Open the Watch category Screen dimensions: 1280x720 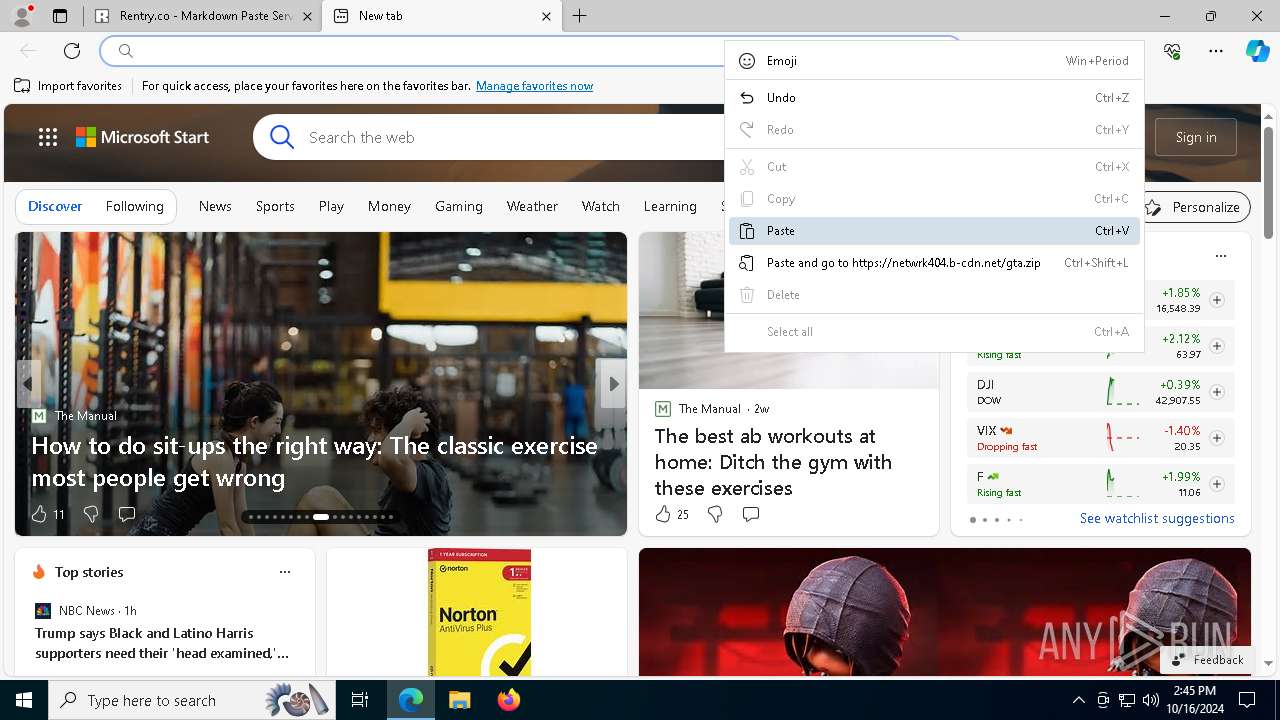601,206
